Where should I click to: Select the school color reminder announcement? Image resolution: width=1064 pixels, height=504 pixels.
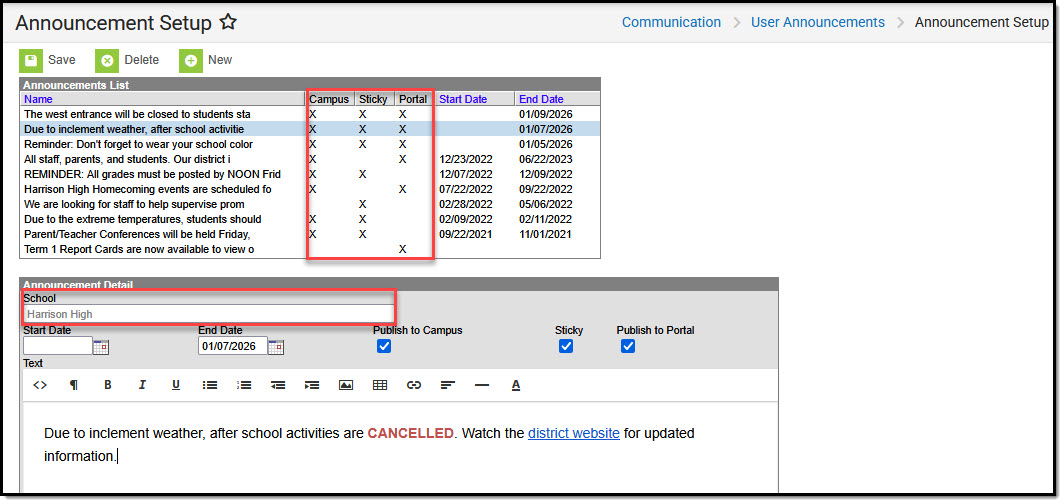click(310, 144)
